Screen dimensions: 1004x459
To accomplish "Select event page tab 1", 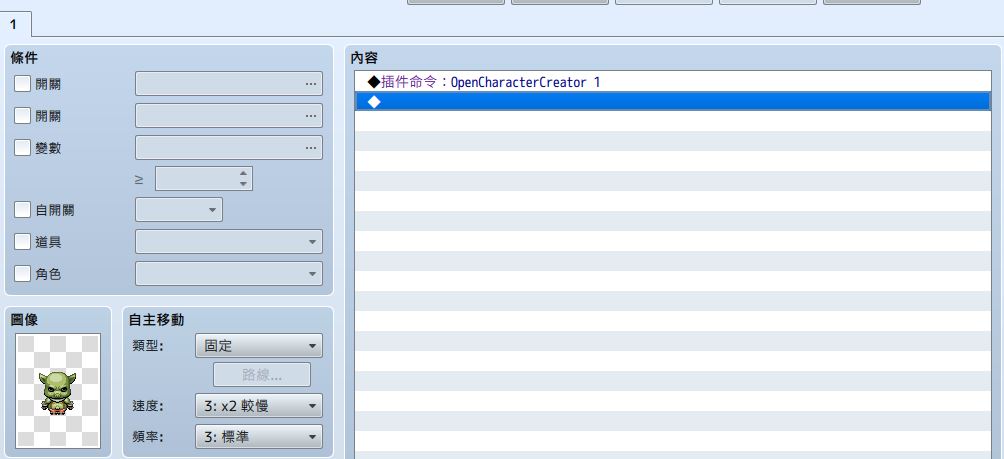I will (x=15, y=25).
